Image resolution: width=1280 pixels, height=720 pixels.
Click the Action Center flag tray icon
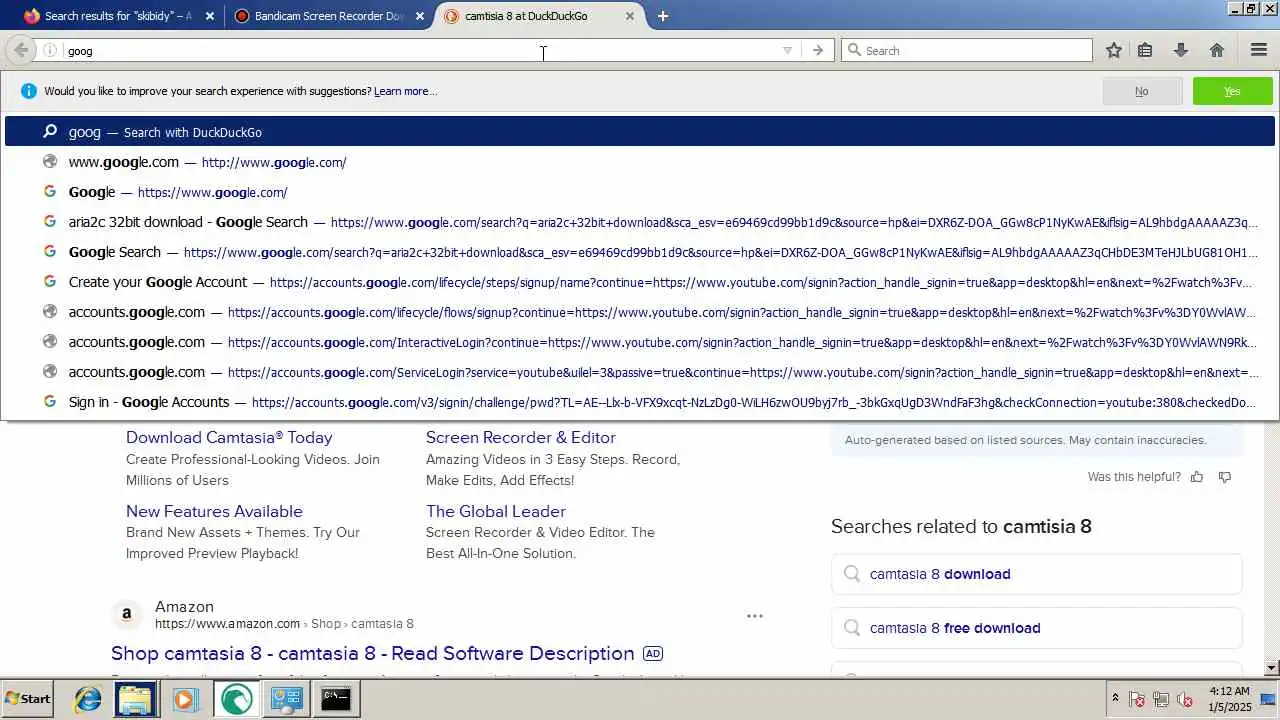[x=1137, y=699]
